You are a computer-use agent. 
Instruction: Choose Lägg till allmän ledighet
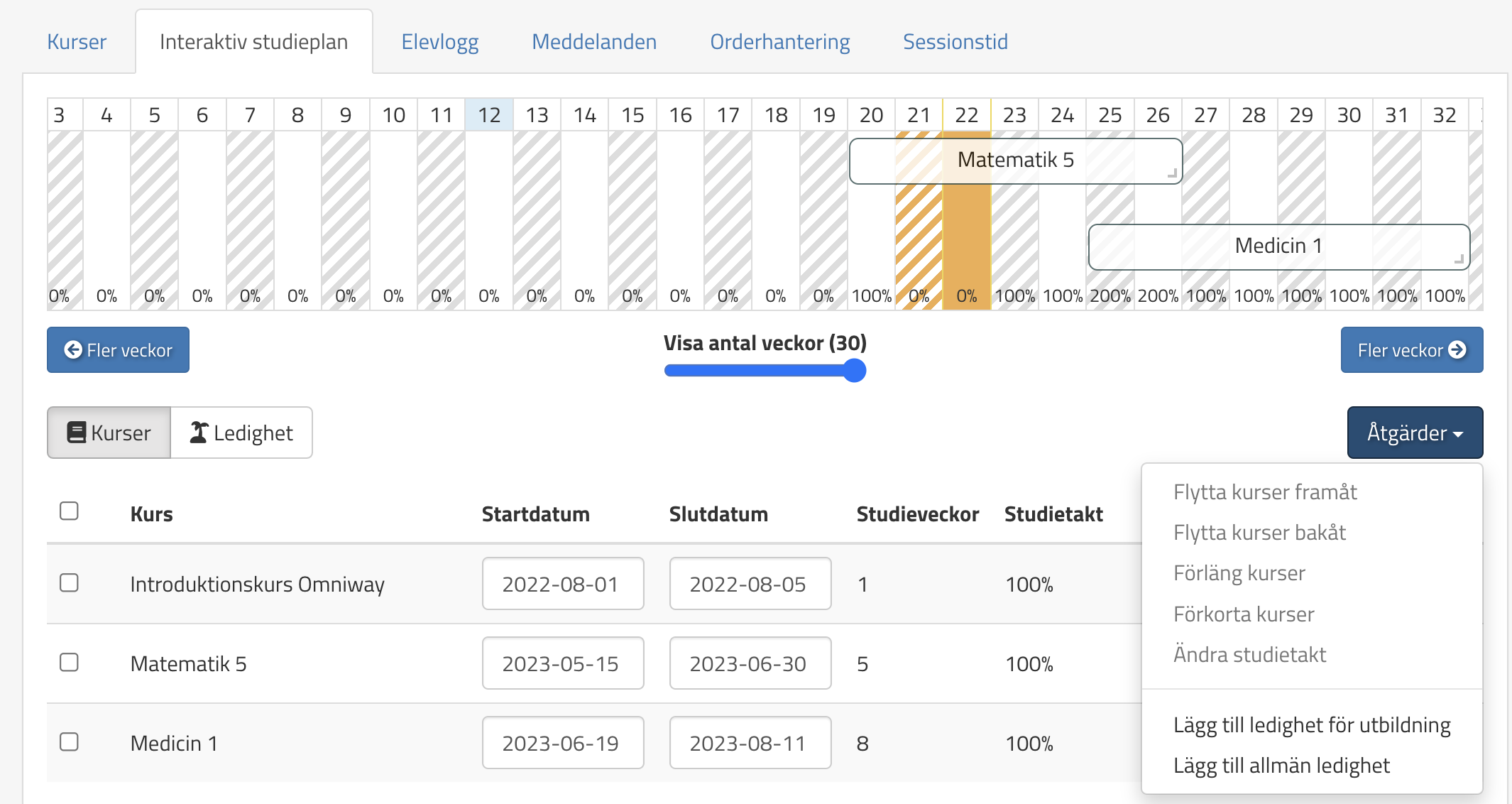tap(1281, 766)
